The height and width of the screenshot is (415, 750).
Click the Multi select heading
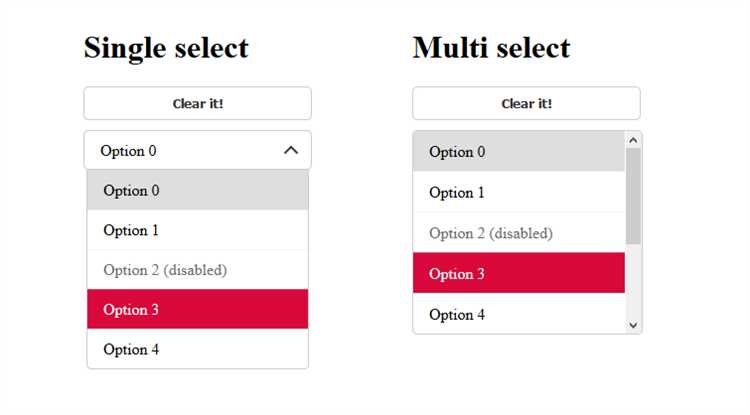click(491, 48)
